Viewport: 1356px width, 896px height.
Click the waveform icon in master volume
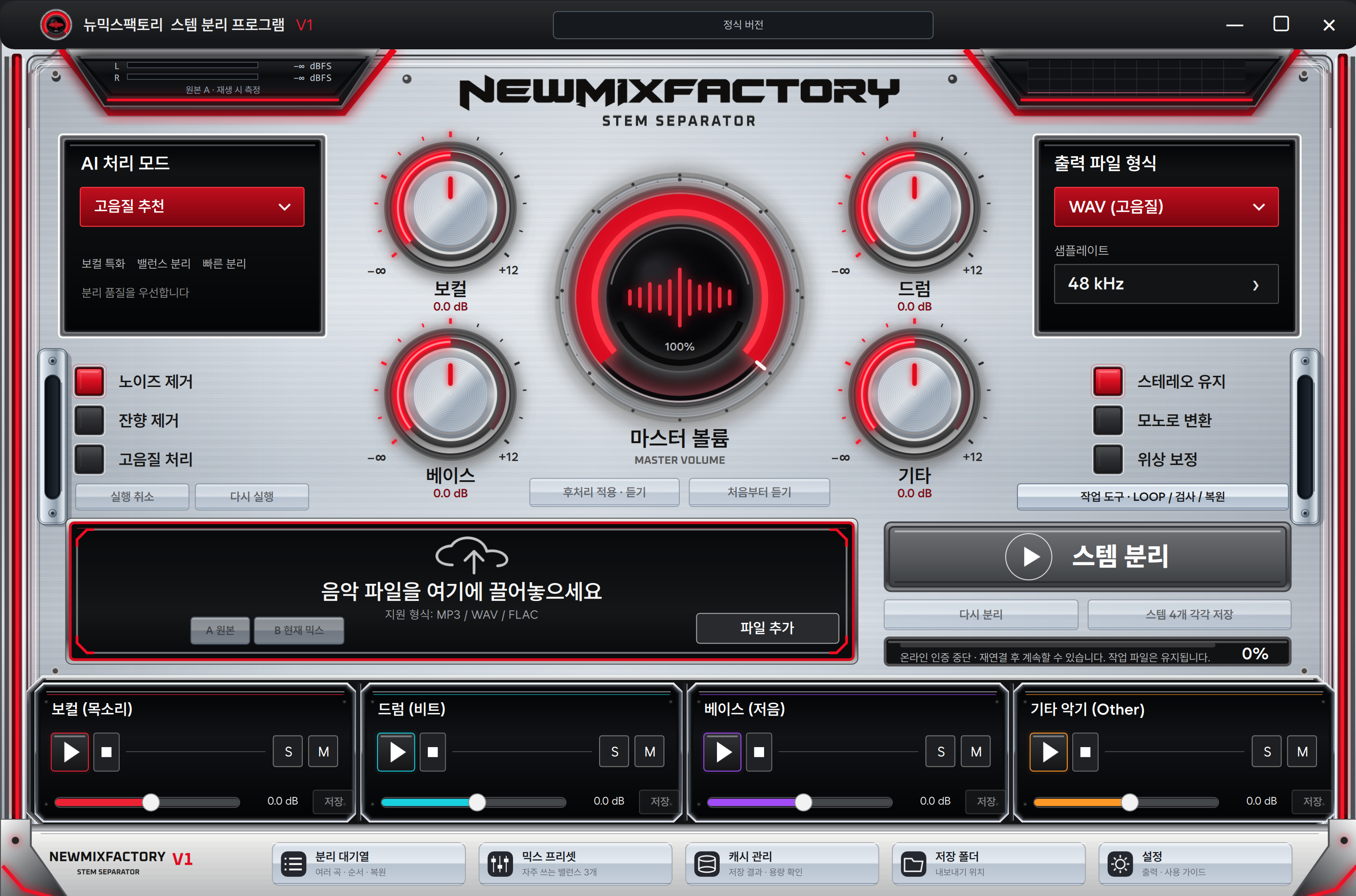tap(679, 297)
